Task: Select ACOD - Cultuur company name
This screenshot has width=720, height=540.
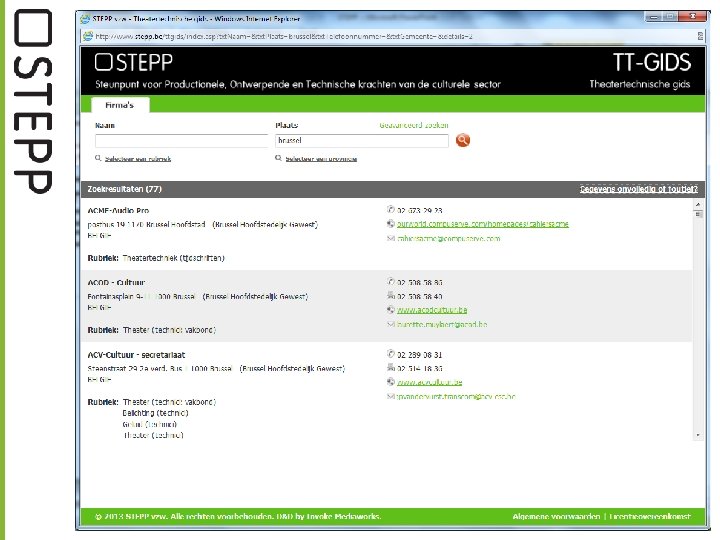Action: pos(116,282)
